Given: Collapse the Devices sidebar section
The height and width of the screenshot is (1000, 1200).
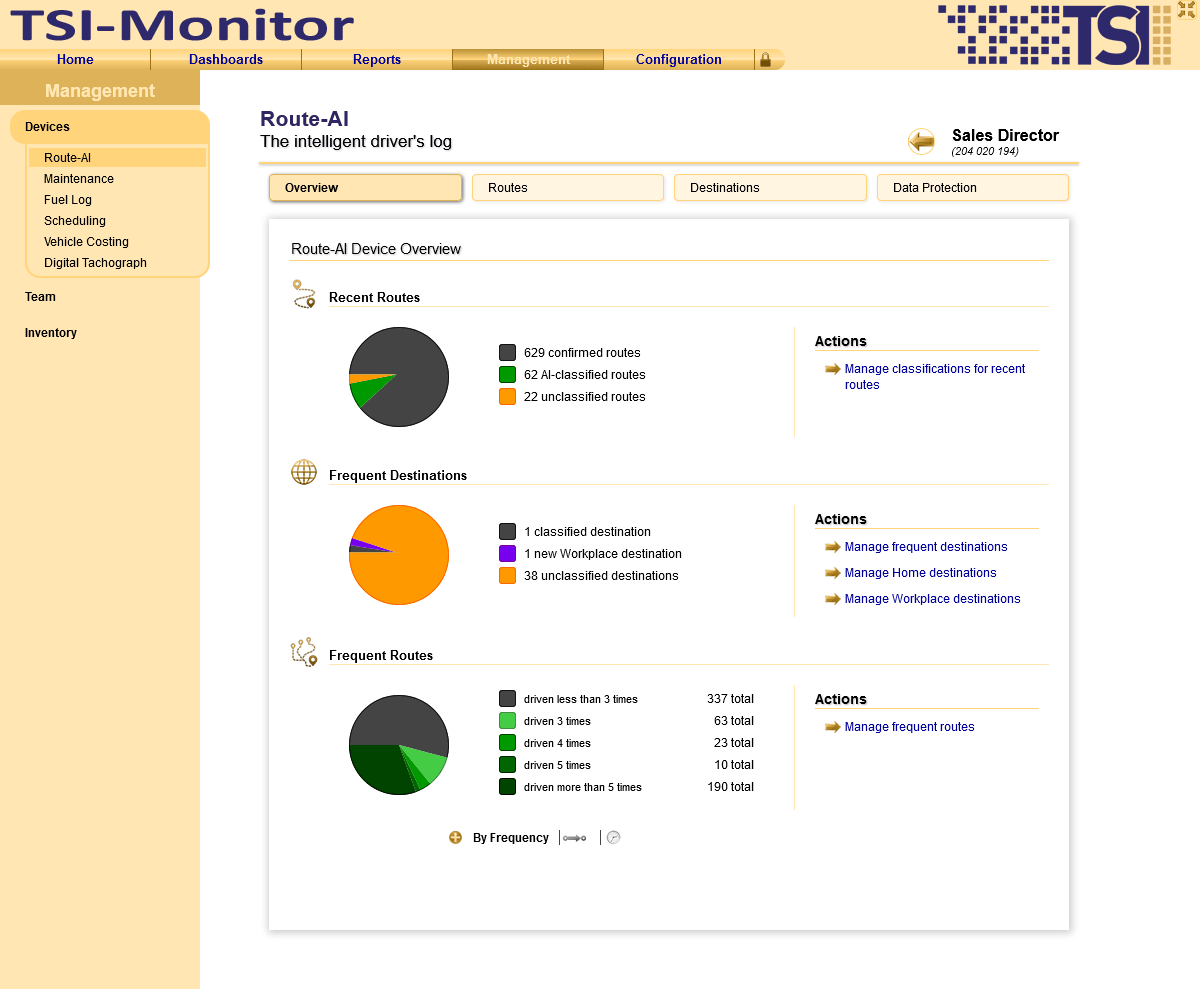Looking at the screenshot, I should [x=110, y=127].
